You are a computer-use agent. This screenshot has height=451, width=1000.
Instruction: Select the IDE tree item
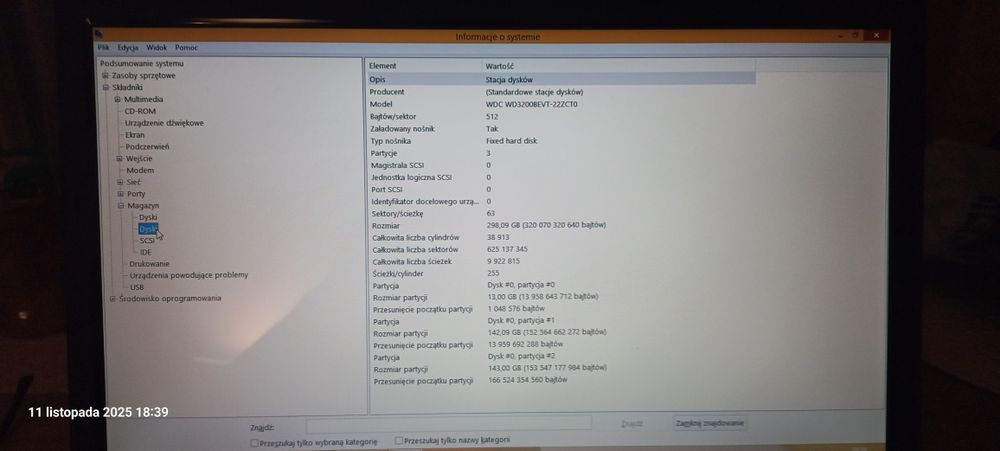(x=146, y=253)
